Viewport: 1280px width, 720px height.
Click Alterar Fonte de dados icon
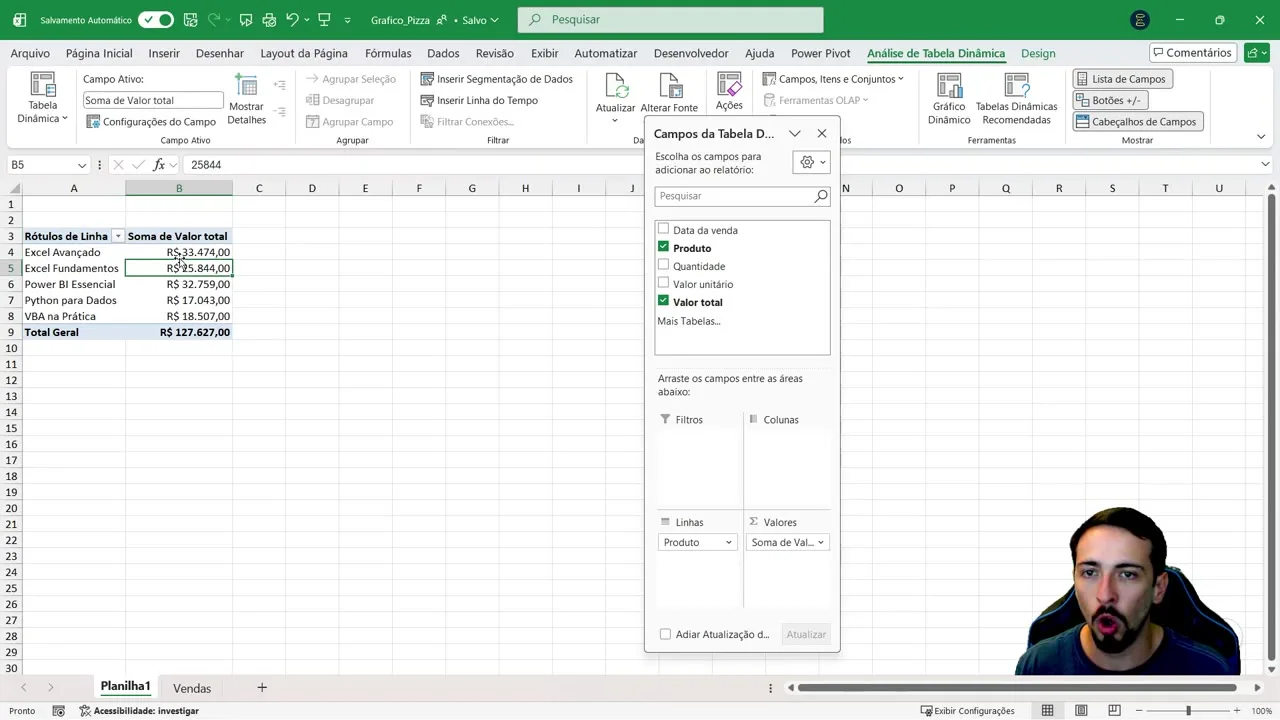tap(669, 93)
